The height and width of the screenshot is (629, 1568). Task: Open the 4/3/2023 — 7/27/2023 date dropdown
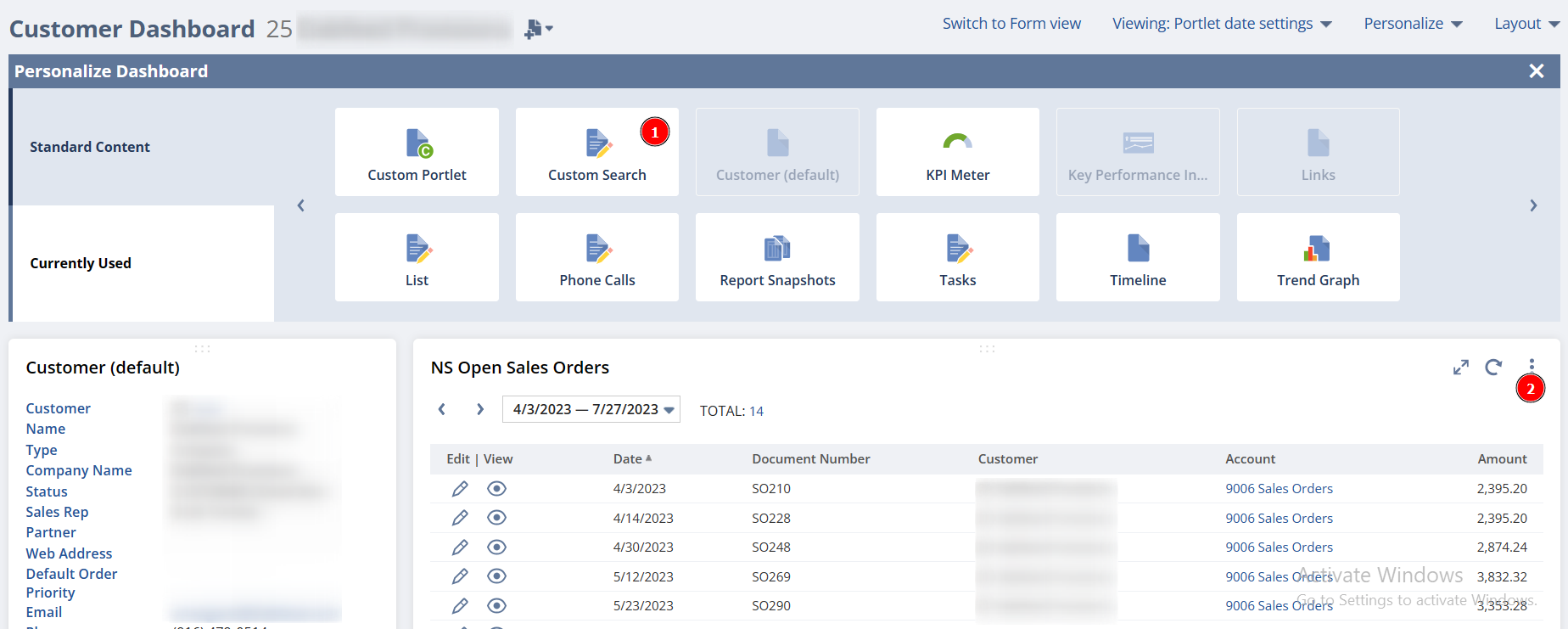[x=591, y=409]
